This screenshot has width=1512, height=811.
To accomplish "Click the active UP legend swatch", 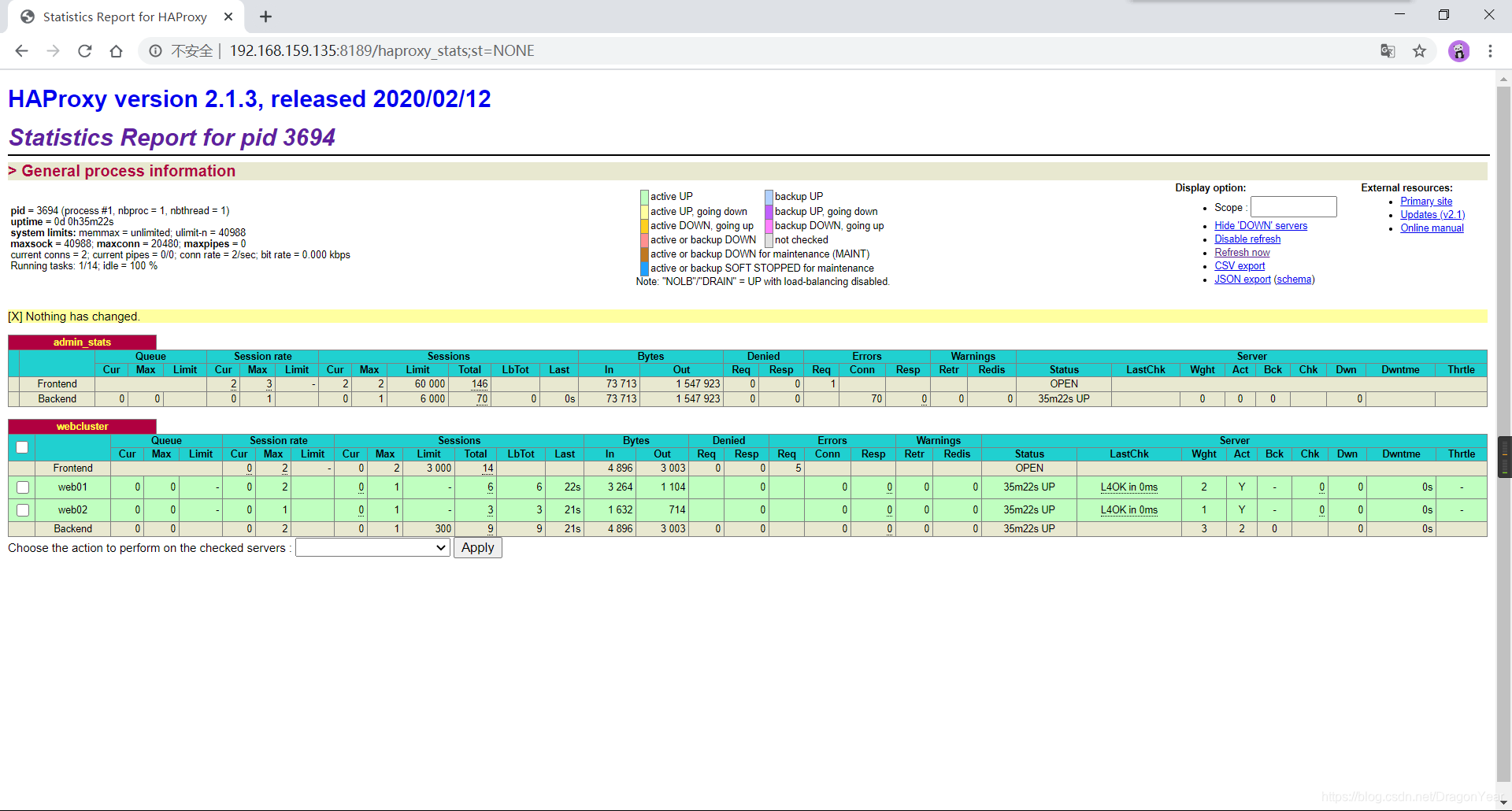I will [x=645, y=197].
